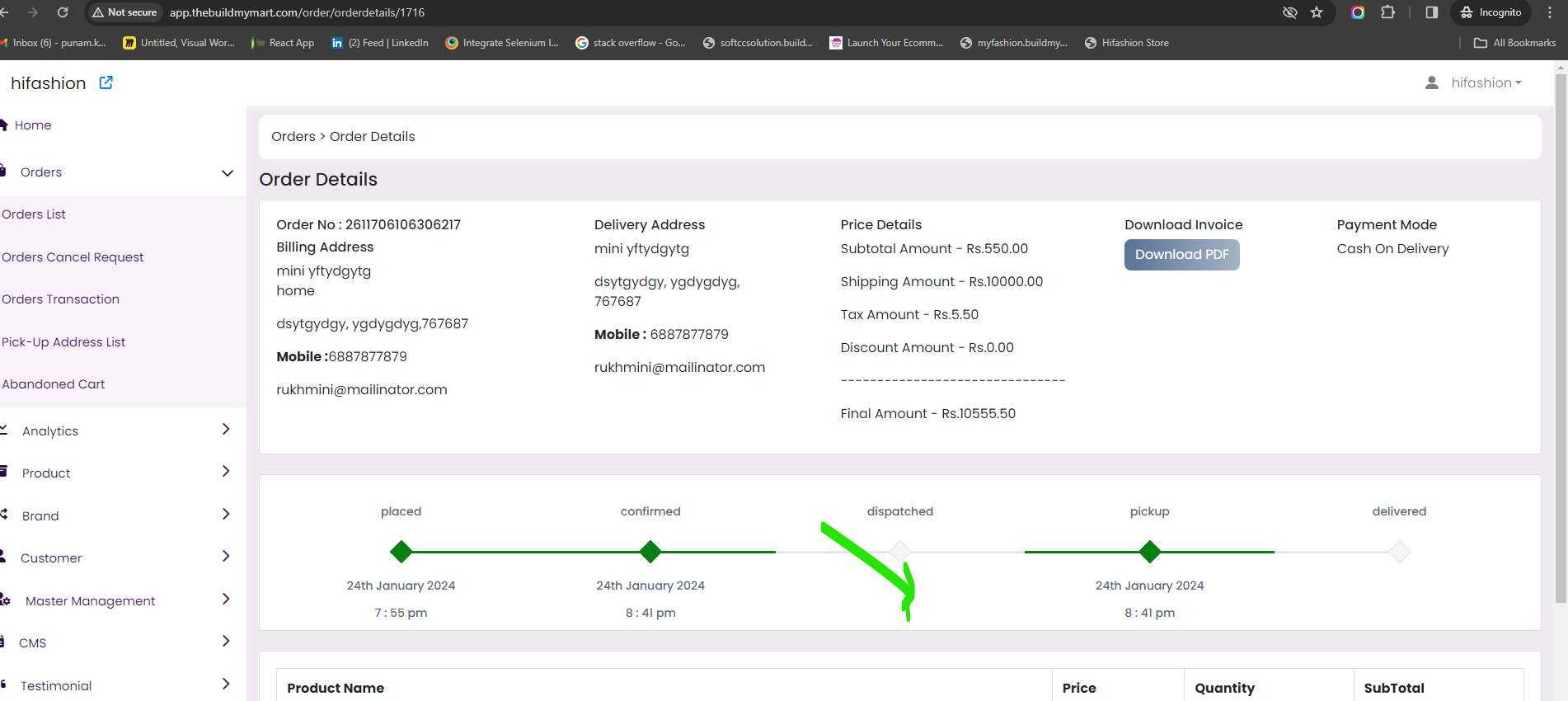Click the placed status diamond marker
1568x701 pixels.
click(x=401, y=552)
